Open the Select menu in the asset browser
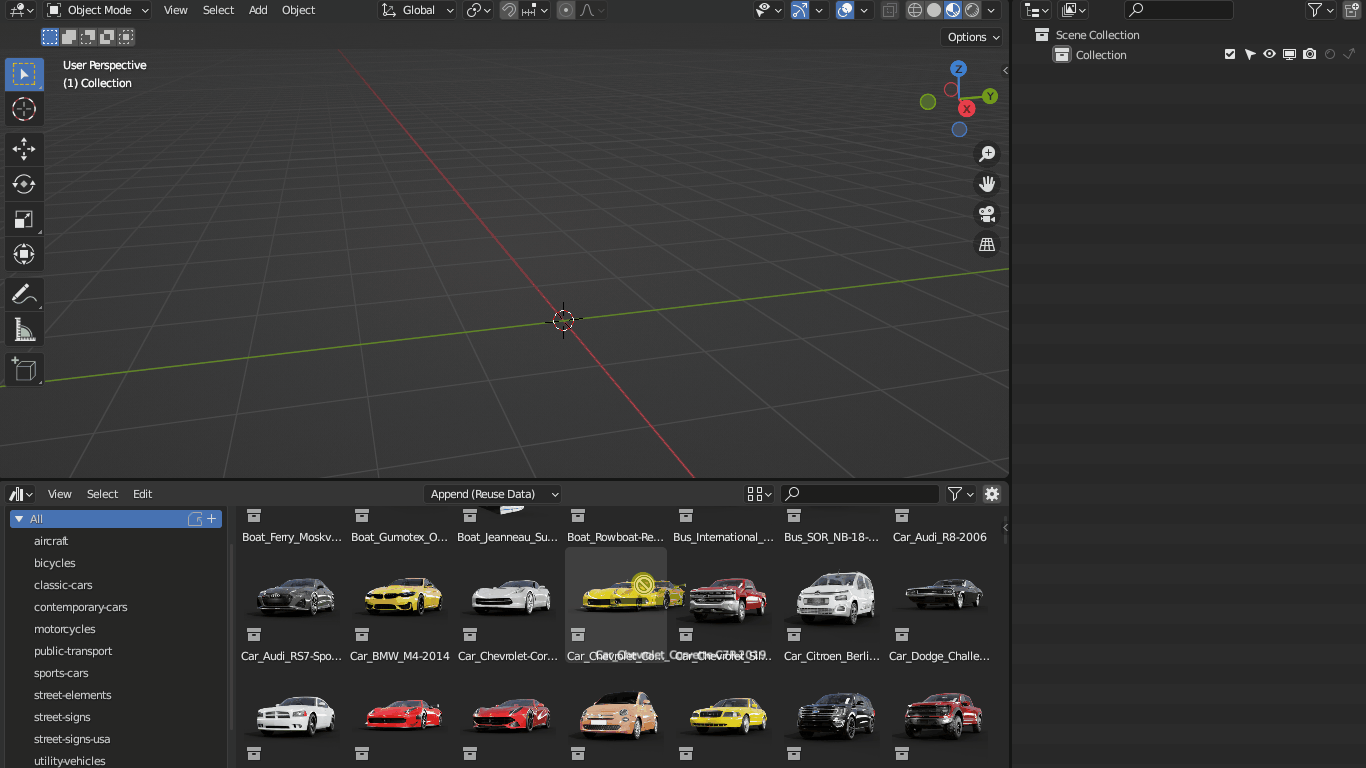 click(102, 493)
